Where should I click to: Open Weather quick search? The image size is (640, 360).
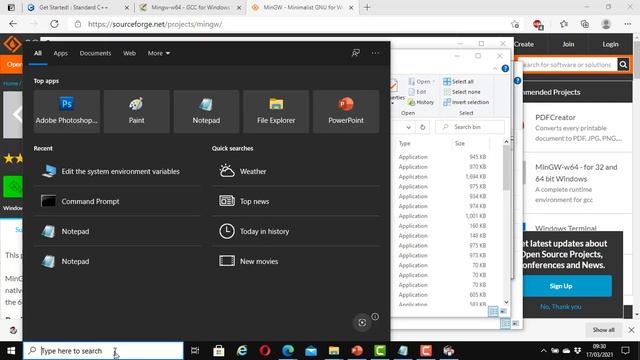pos(296,171)
